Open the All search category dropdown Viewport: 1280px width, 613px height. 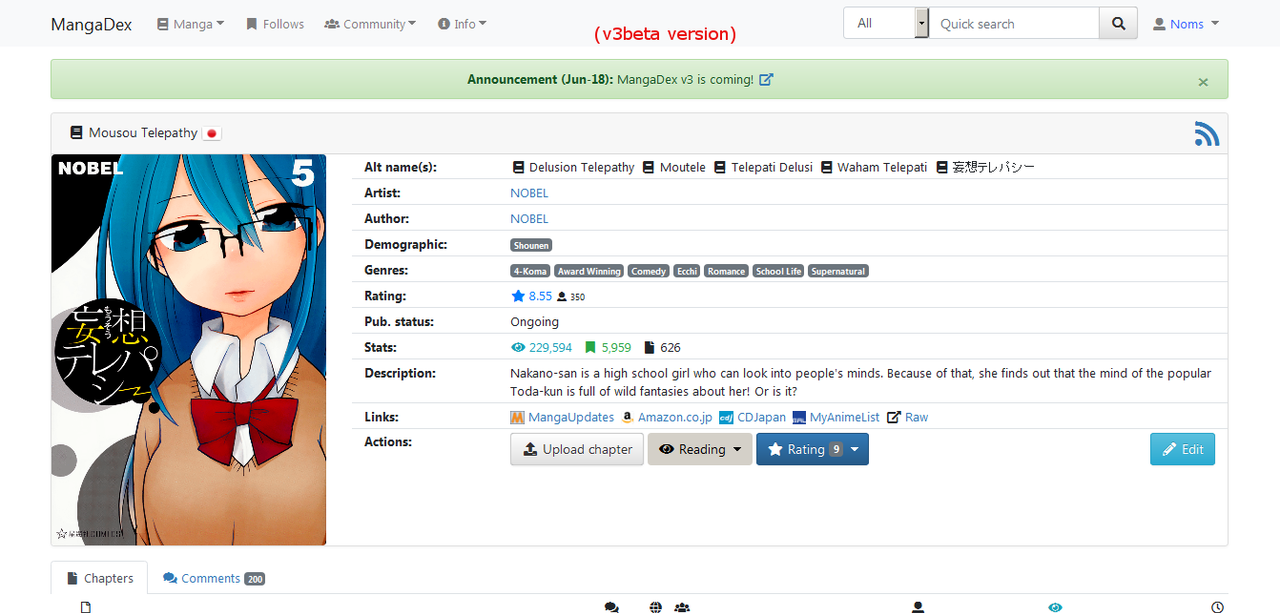pyautogui.click(x=886, y=23)
